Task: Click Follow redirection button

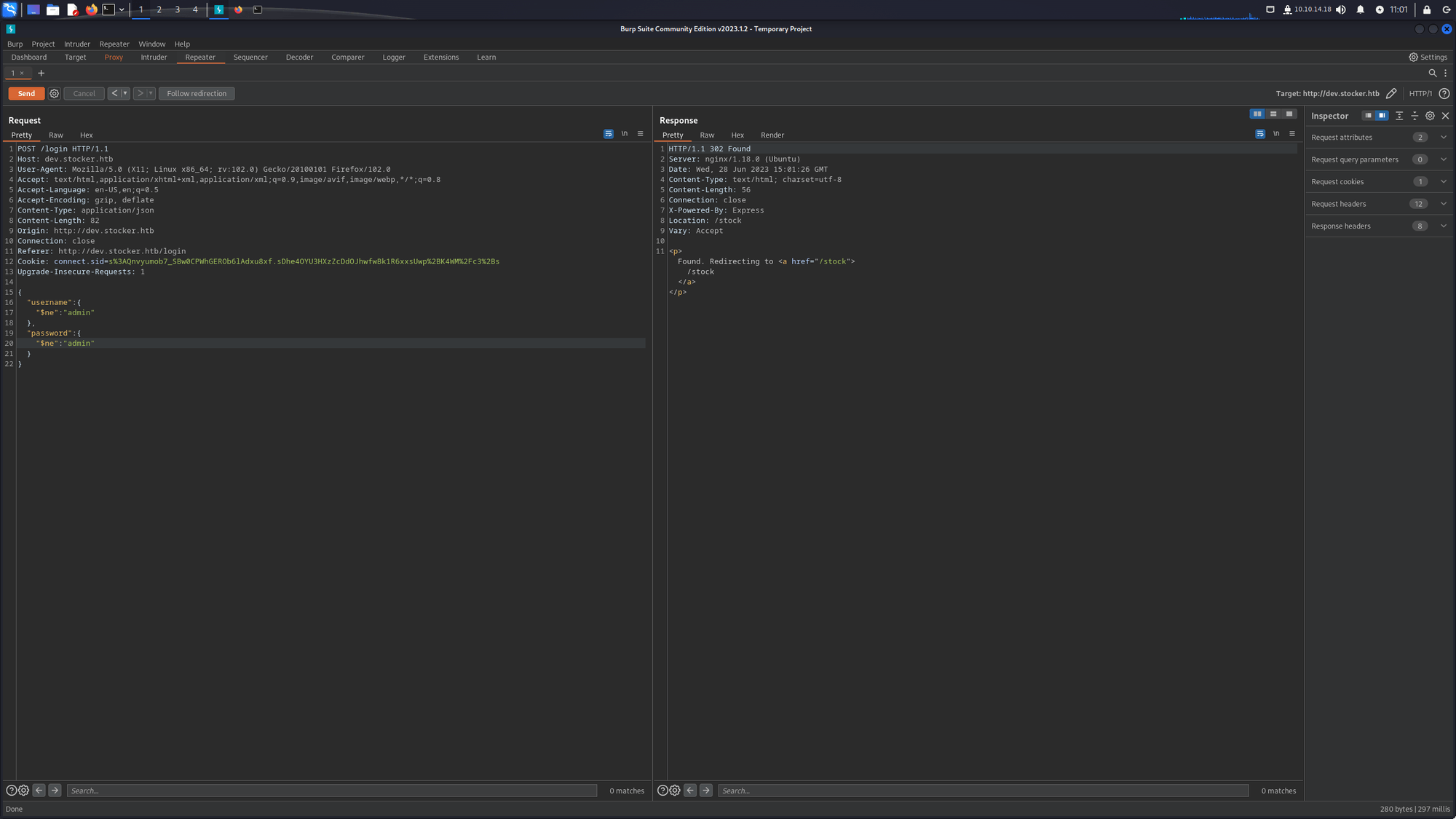Action: [x=197, y=93]
